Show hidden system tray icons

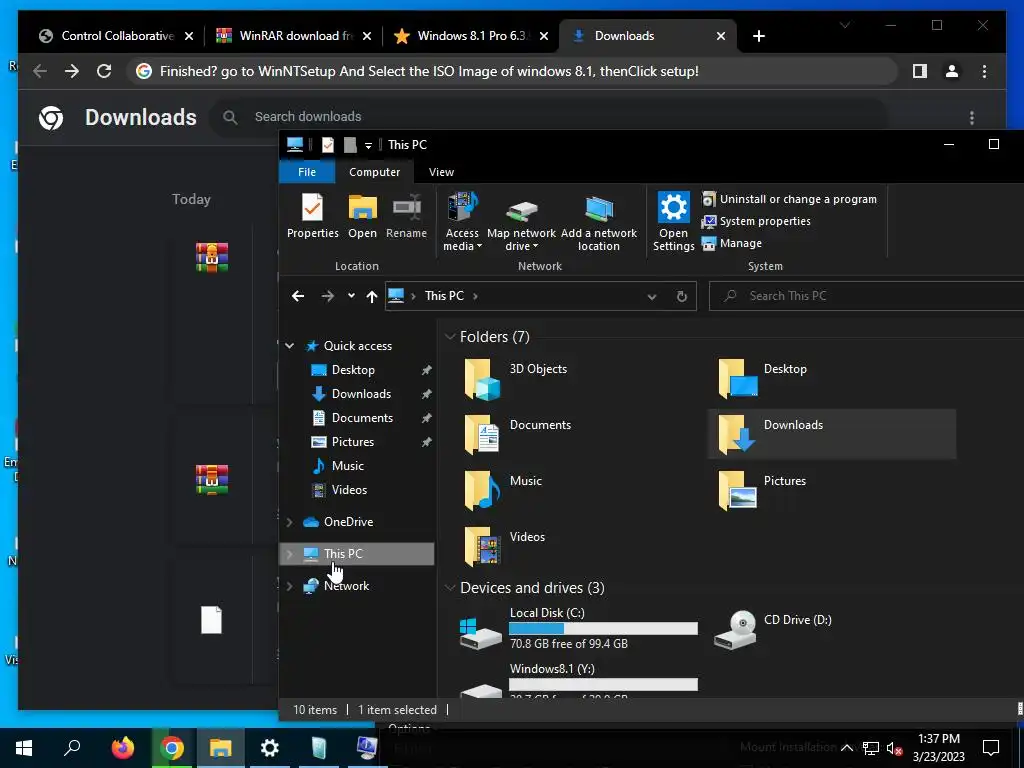[846, 748]
